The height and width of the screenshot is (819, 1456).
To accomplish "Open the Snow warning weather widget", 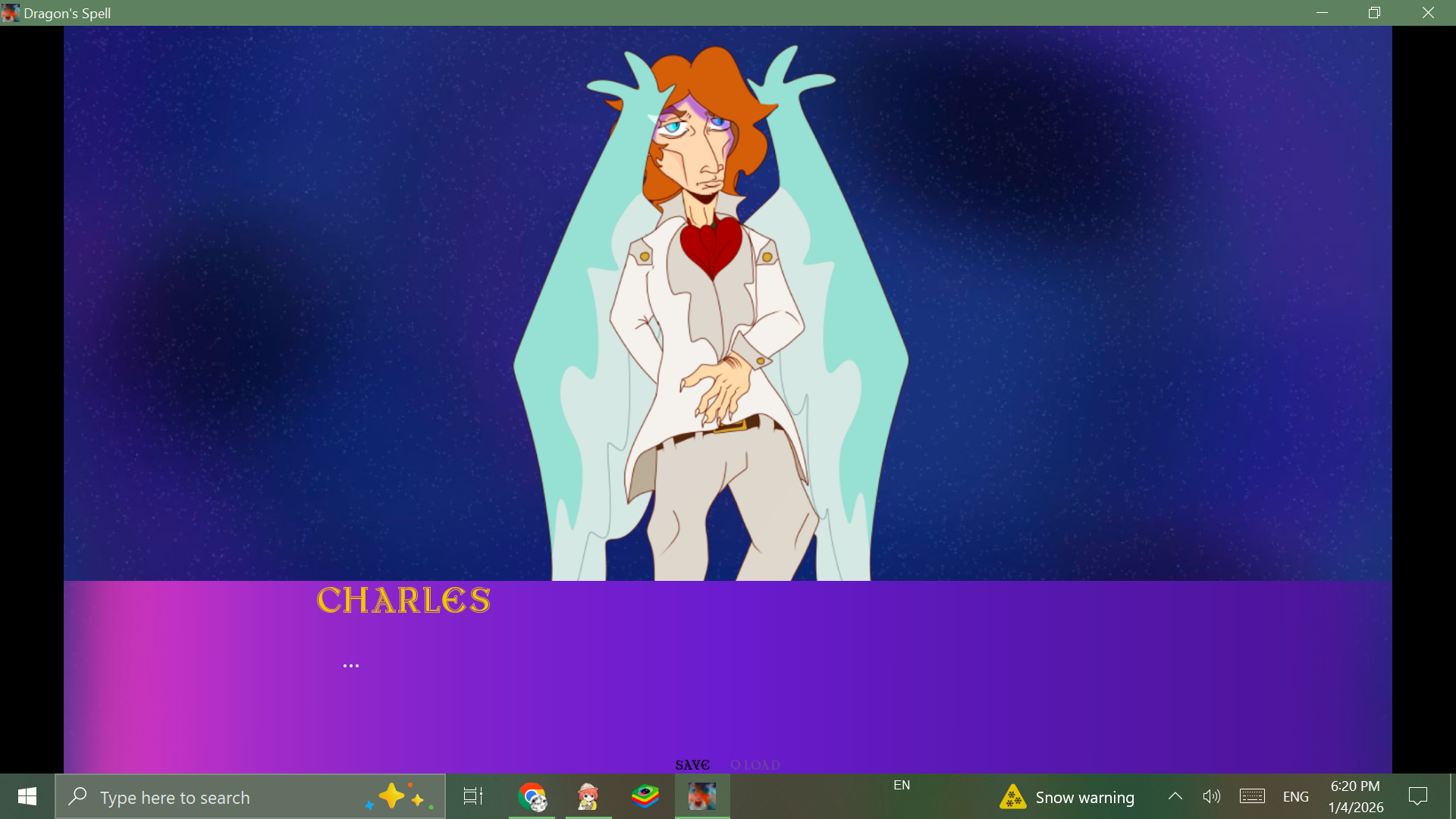I will coord(1068,797).
